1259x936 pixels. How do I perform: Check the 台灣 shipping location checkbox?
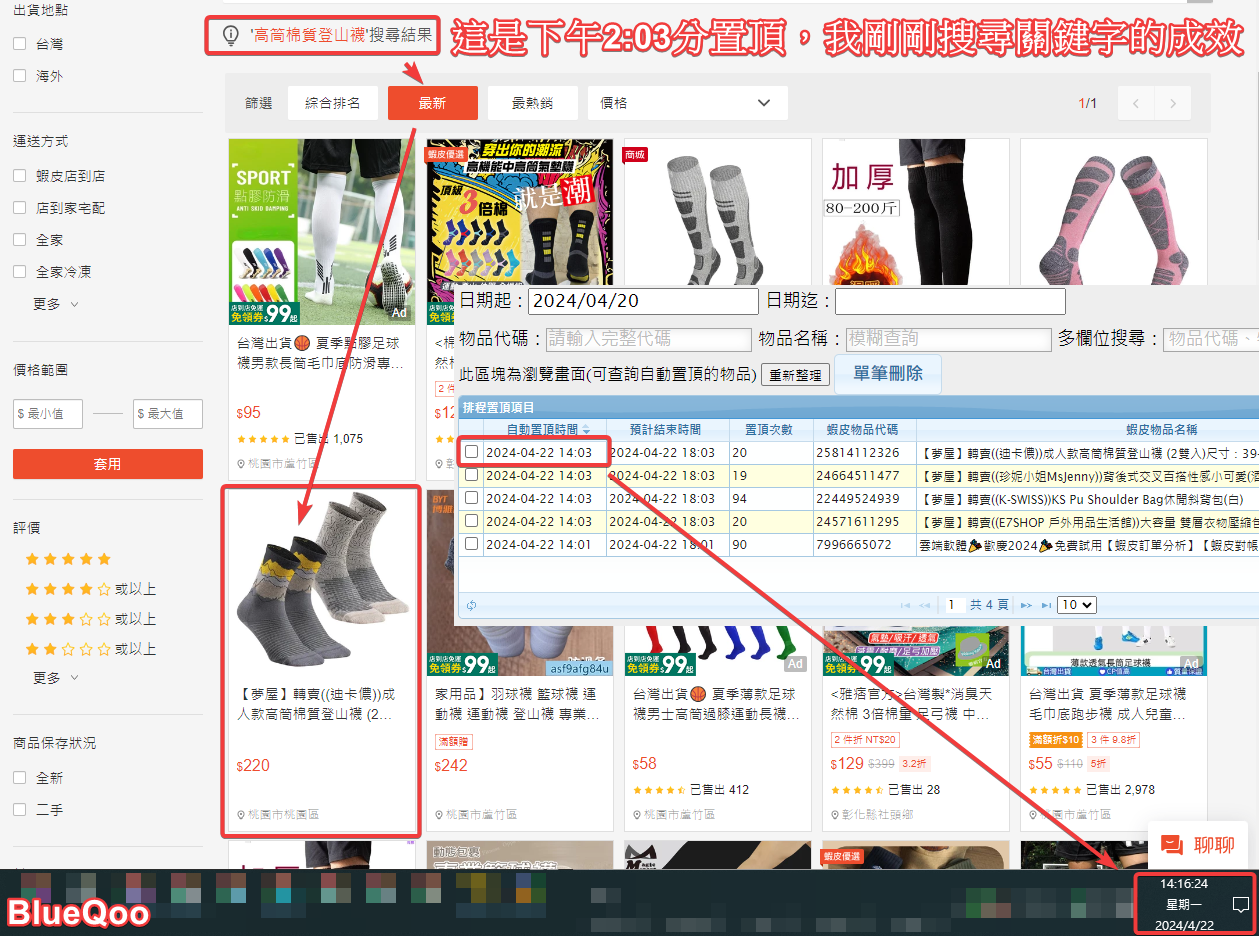[x=20, y=44]
